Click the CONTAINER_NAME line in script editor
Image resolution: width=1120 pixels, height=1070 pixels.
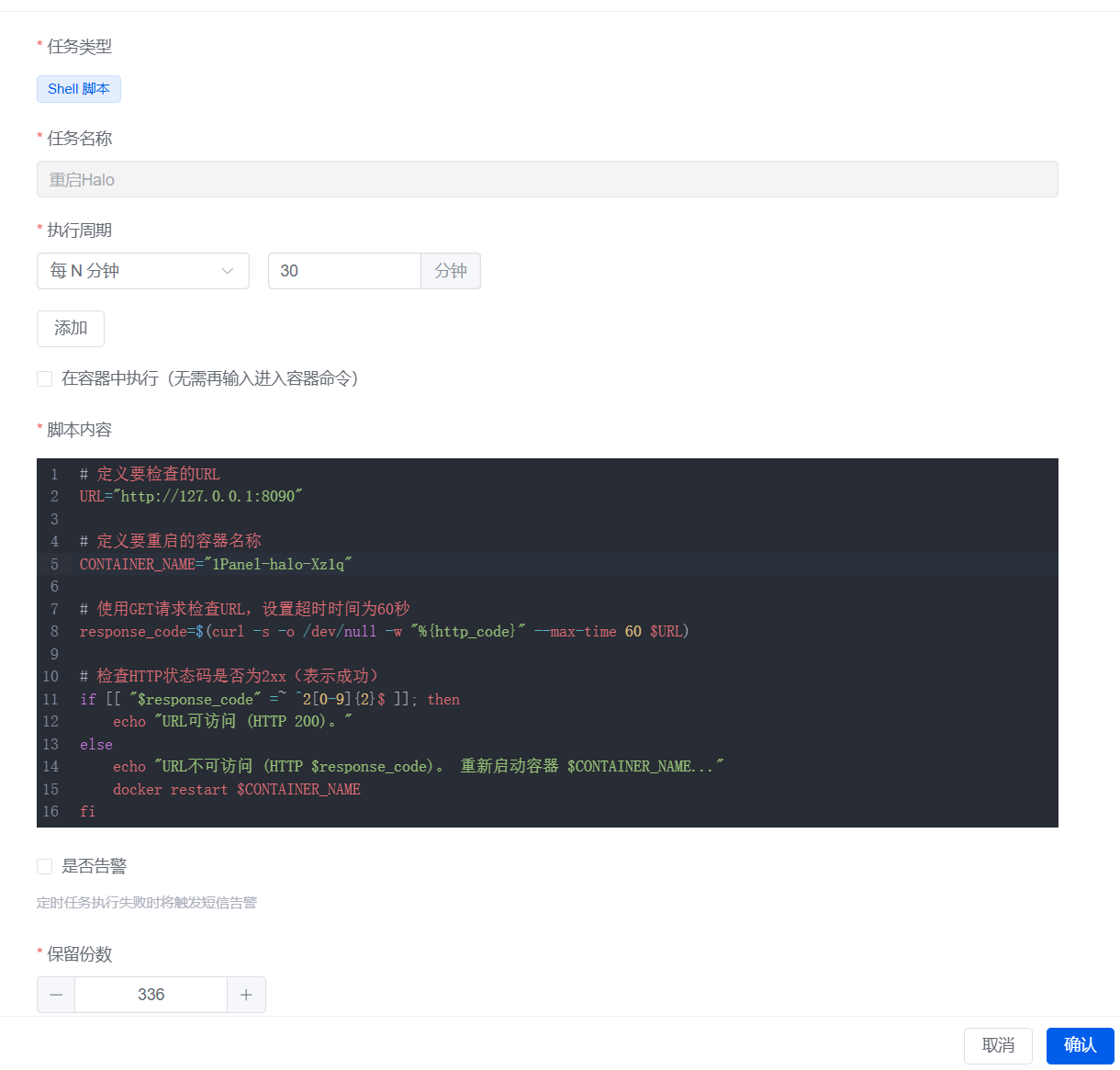point(216,564)
